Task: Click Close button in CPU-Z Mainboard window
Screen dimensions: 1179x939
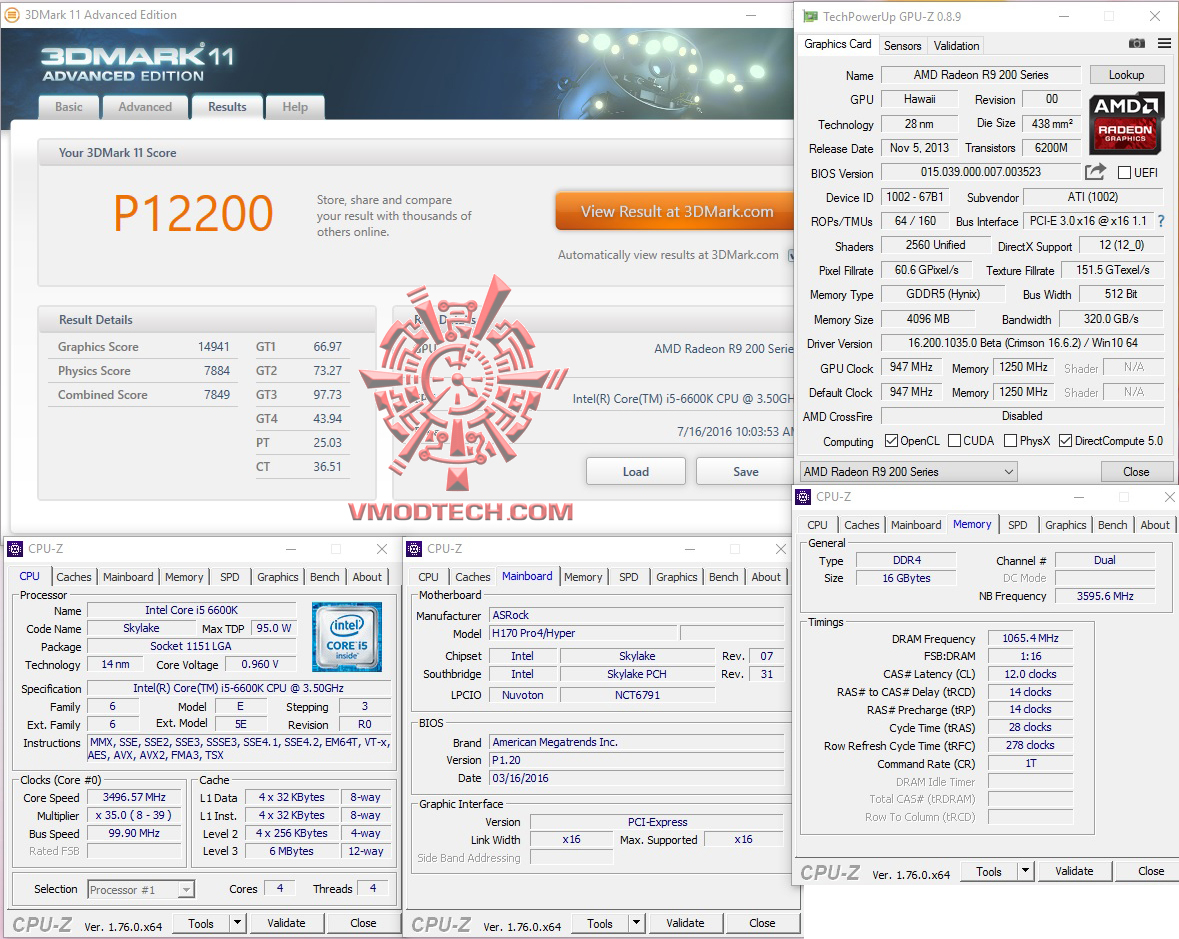Action: click(762, 922)
